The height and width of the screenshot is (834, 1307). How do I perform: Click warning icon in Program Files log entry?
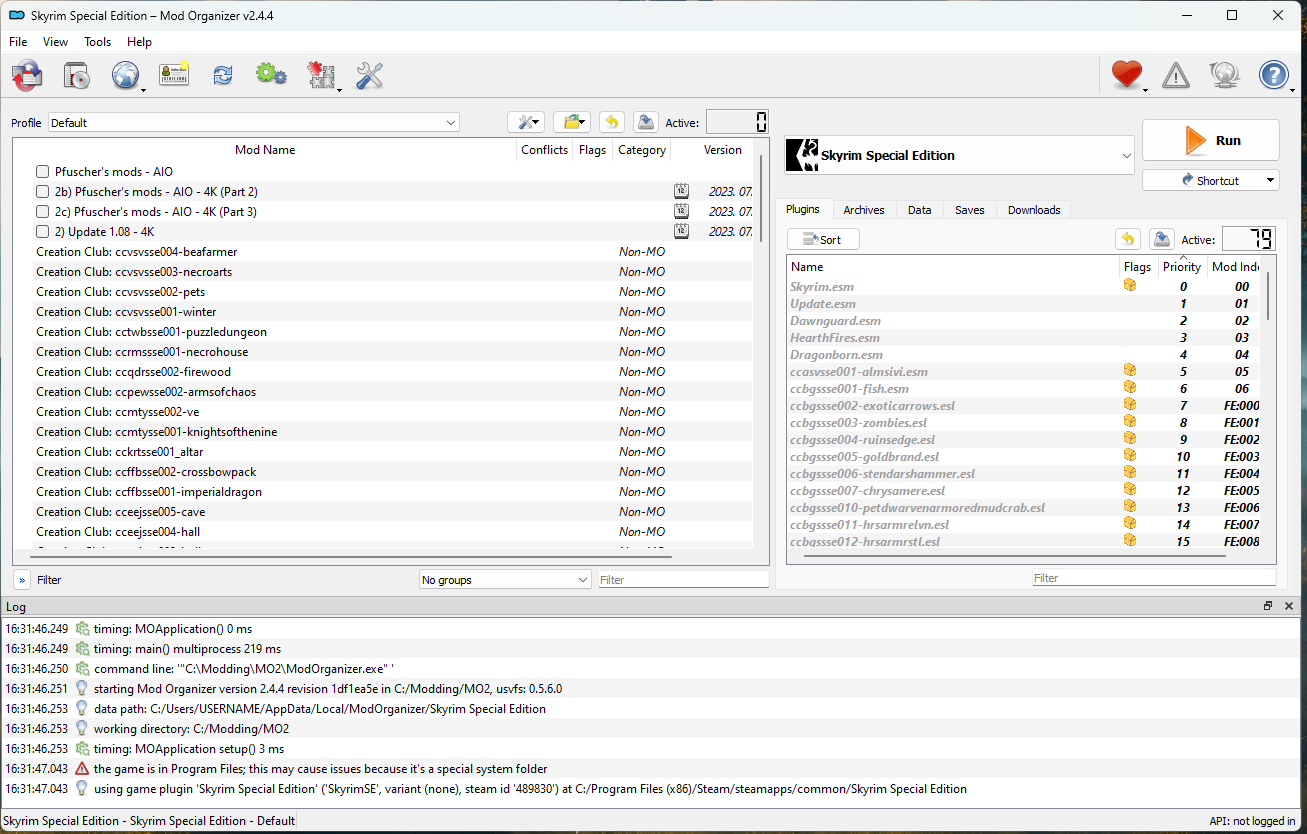coord(82,768)
